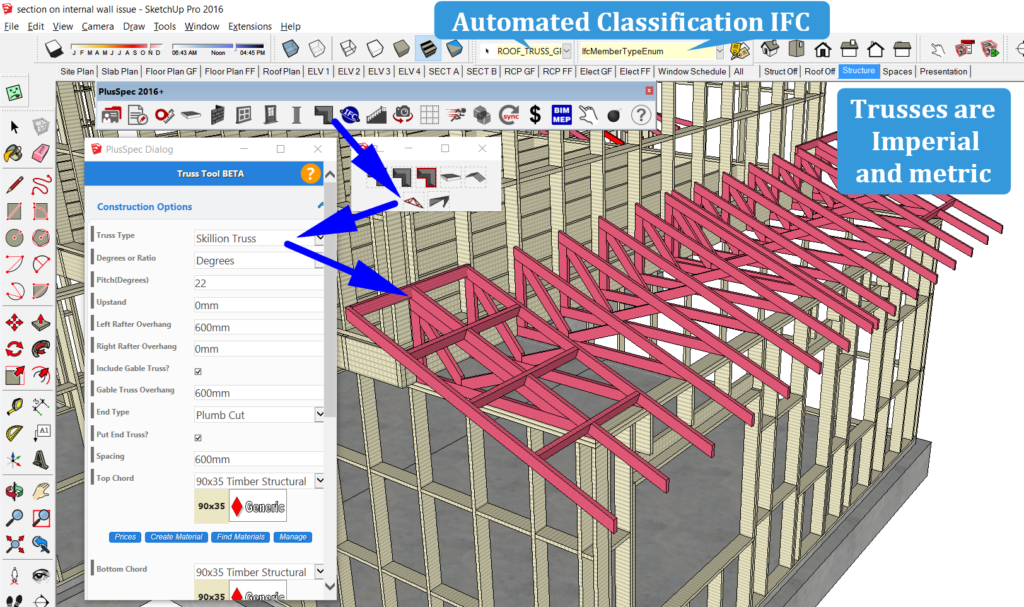Viewport: 1024px width, 607px height.
Task: Open PlusSpec wall tool icon
Action: tap(217, 115)
